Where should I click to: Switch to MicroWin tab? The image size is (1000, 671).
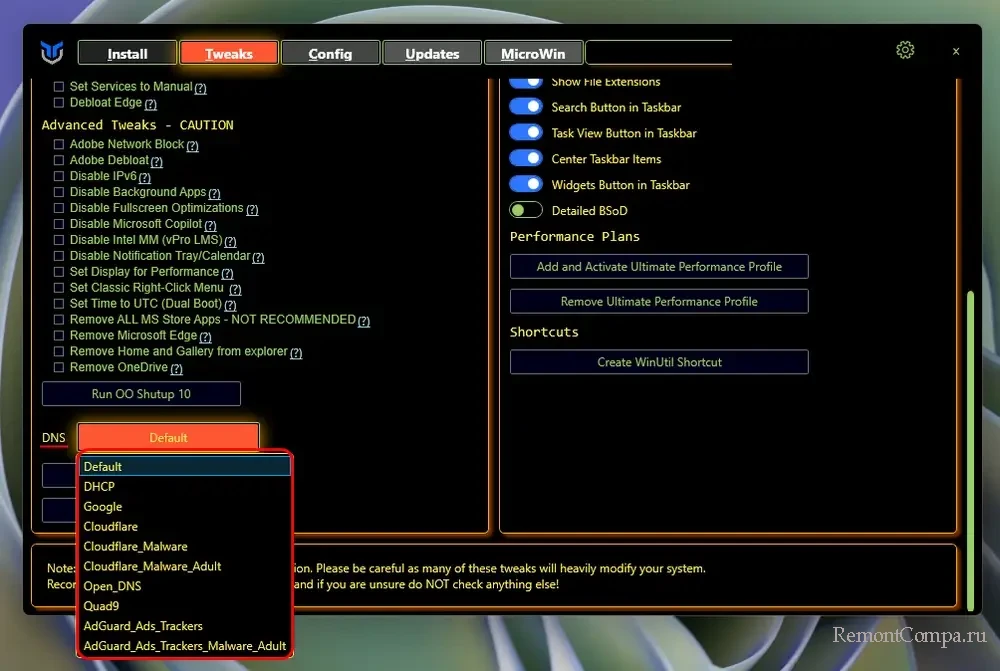533,53
